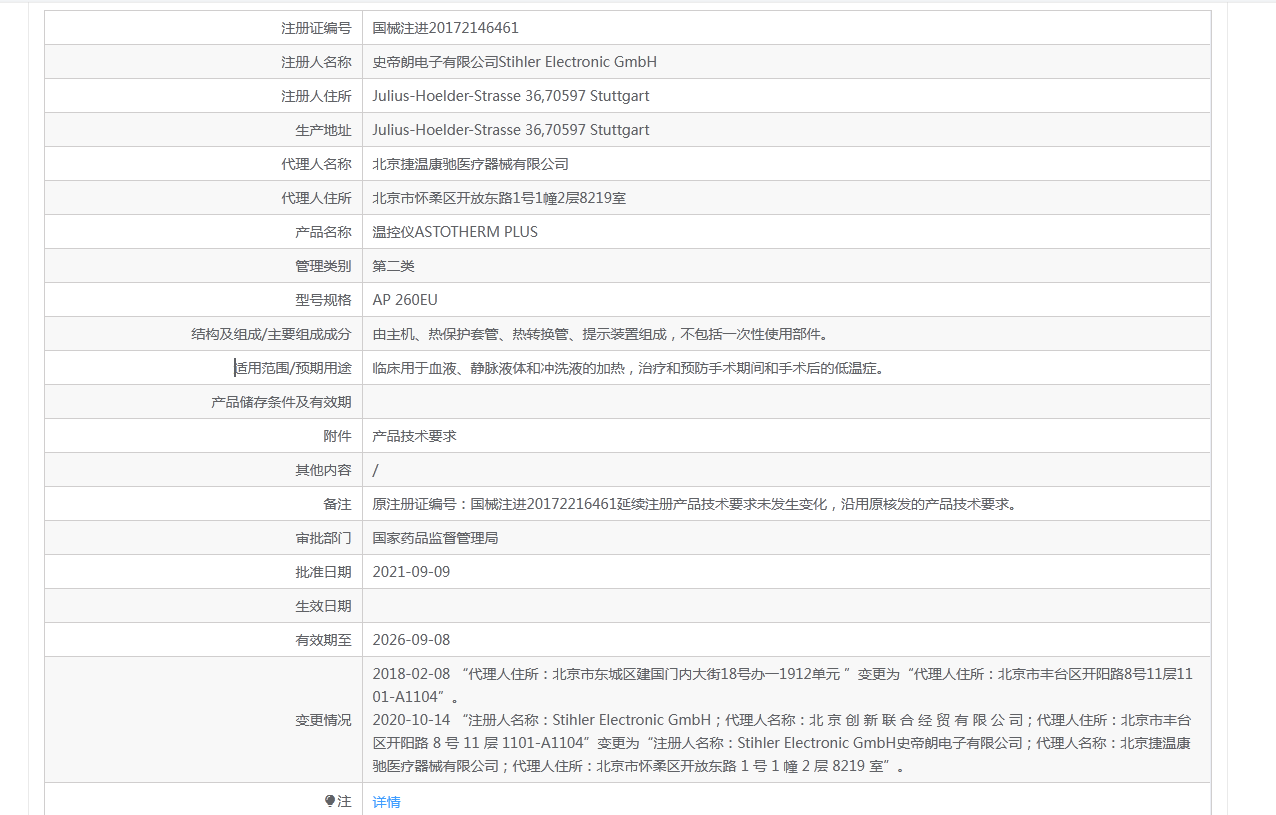Click the 代理人住所 Beijing address value
Screen dimensions: 1276x815
499,198
